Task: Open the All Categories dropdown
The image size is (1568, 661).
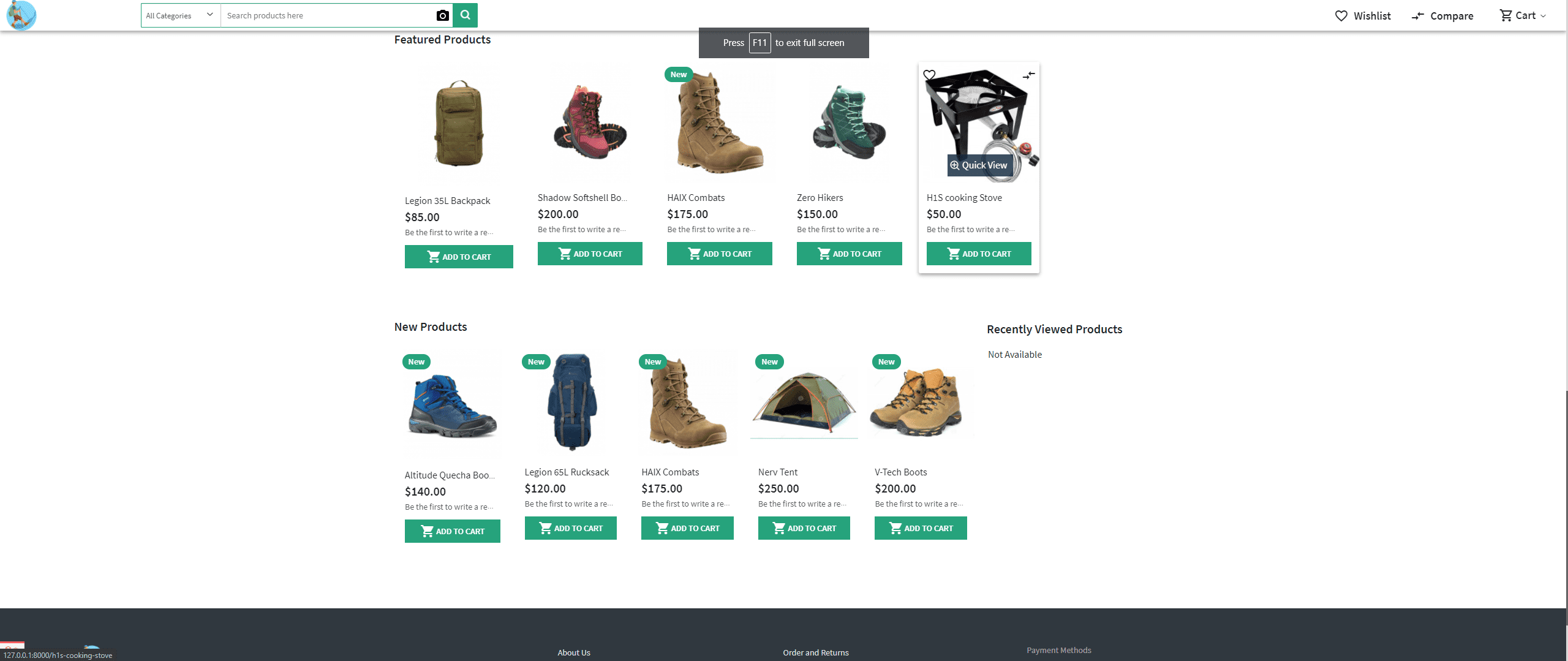Action: pyautogui.click(x=180, y=15)
